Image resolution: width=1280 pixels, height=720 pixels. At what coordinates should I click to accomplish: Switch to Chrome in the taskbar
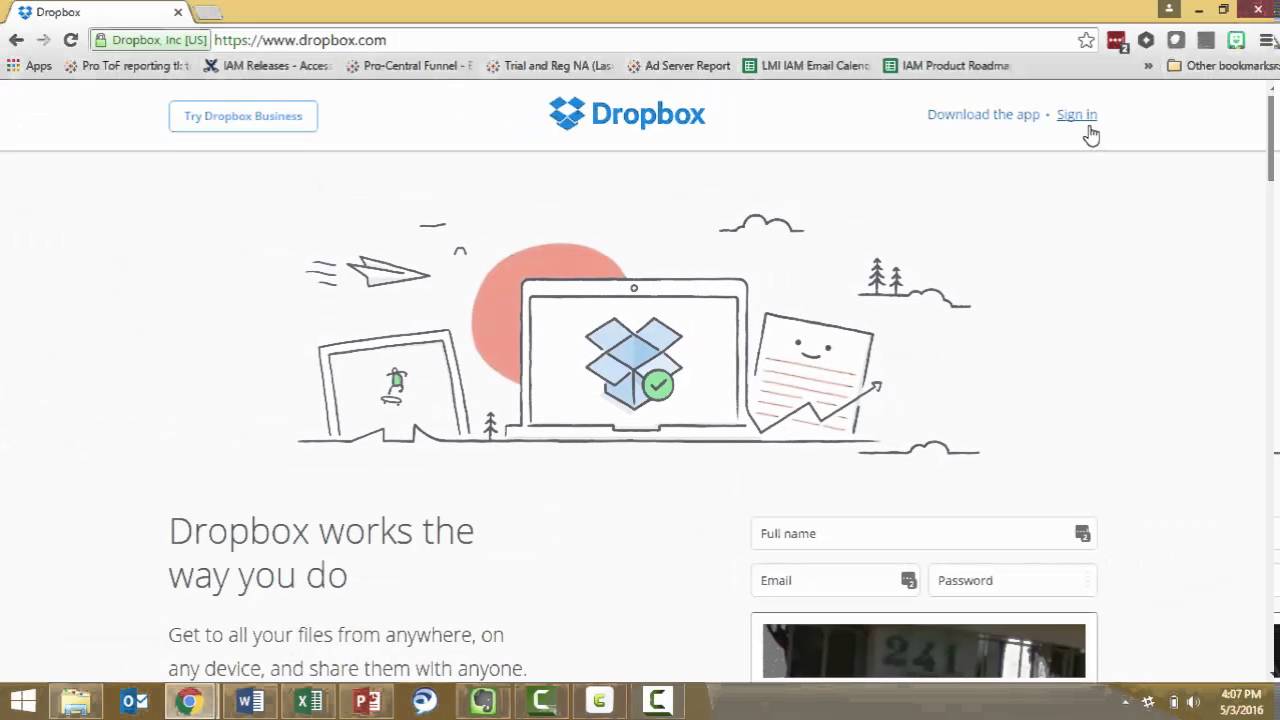tap(189, 701)
